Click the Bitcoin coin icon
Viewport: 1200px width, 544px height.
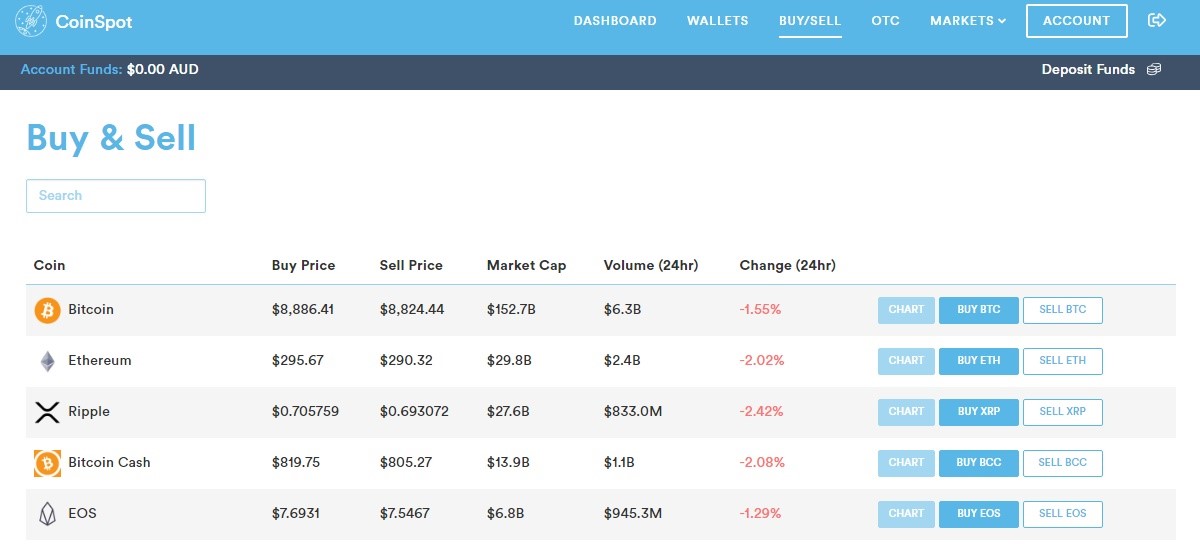(x=47, y=310)
